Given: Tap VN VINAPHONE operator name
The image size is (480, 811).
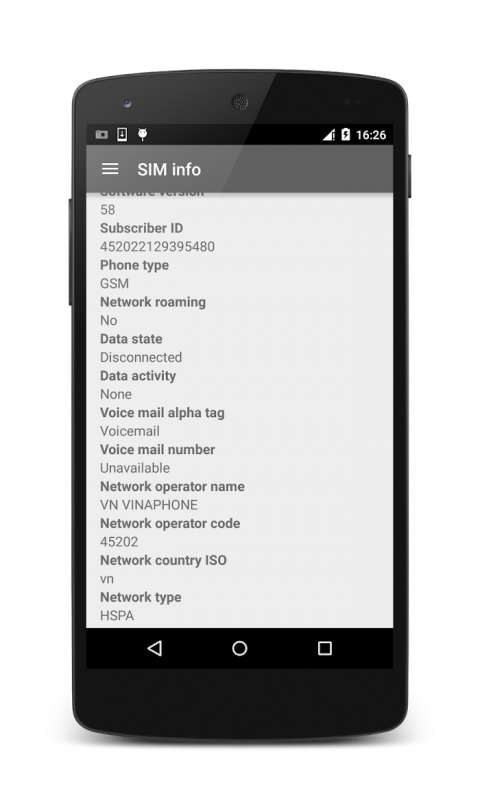Looking at the screenshot, I should [148, 505].
